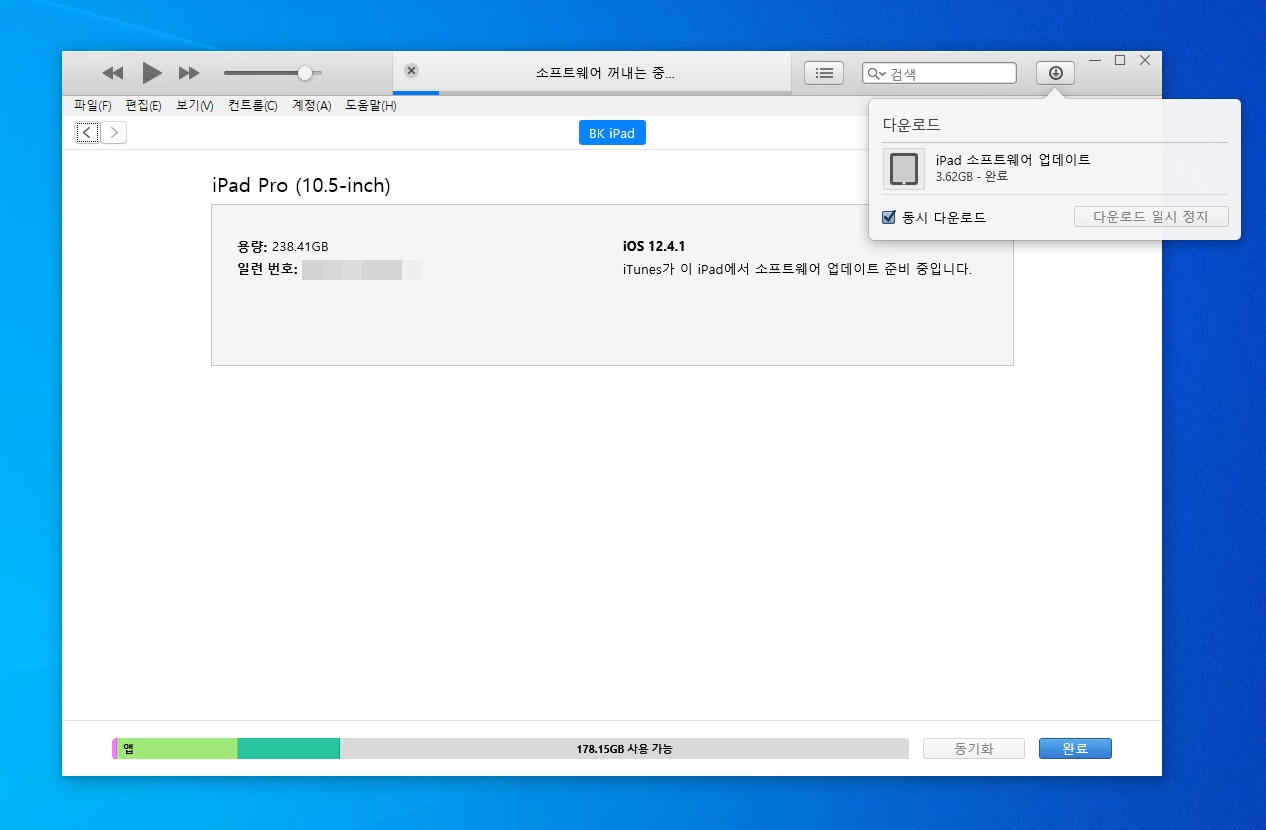Go back with the left arrow
The height and width of the screenshot is (830, 1266).
click(88, 132)
